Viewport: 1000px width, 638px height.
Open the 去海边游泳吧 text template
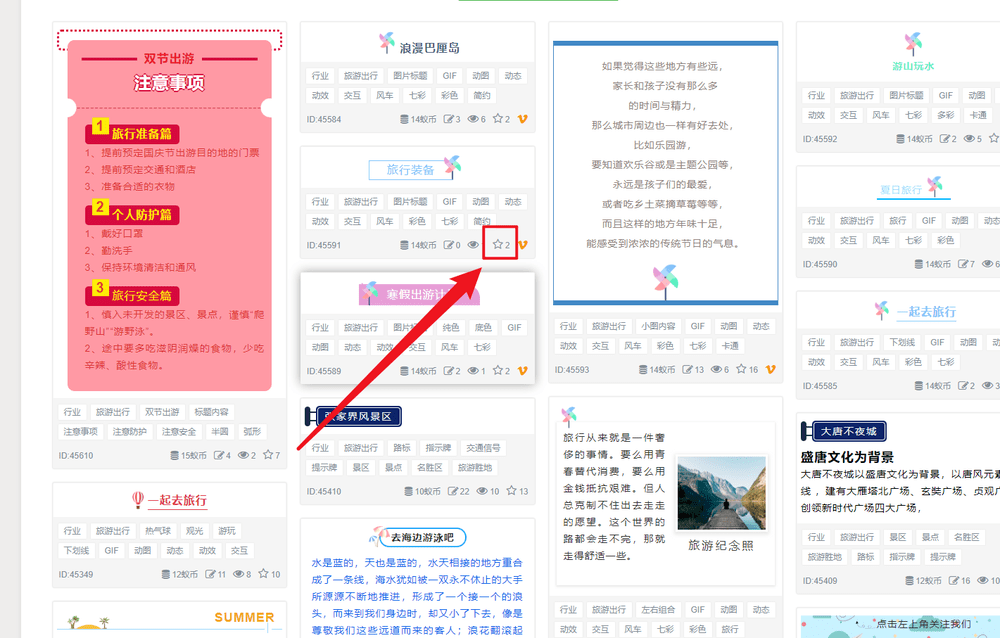pos(418,537)
